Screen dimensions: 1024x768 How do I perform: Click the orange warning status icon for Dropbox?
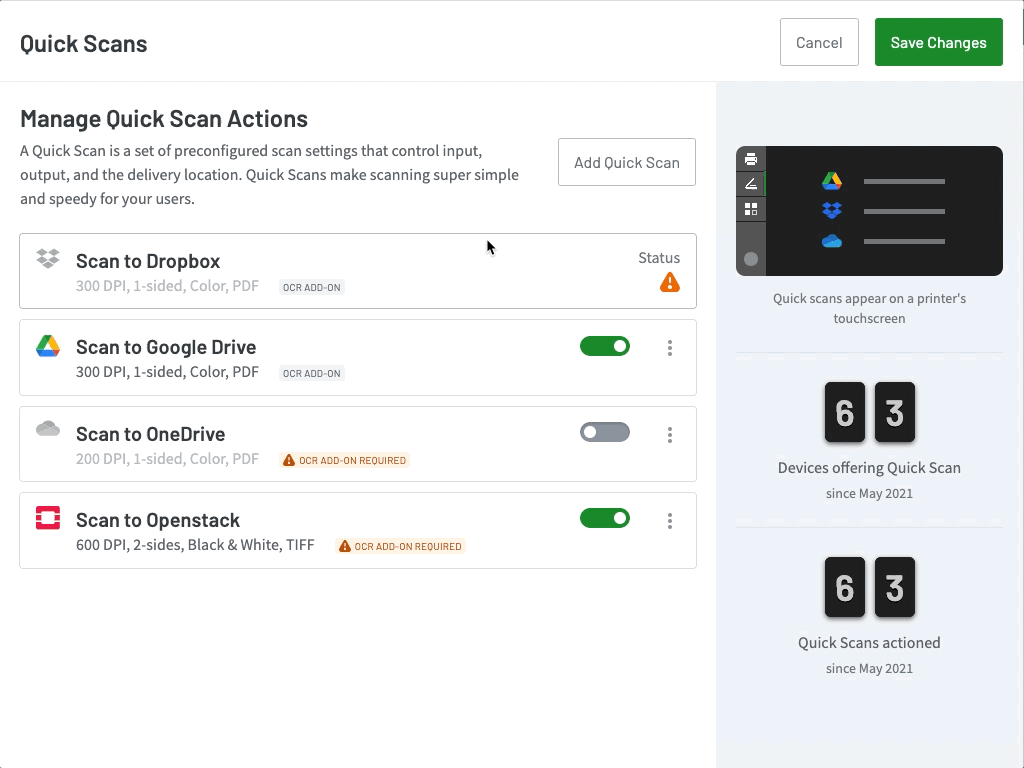tap(670, 283)
